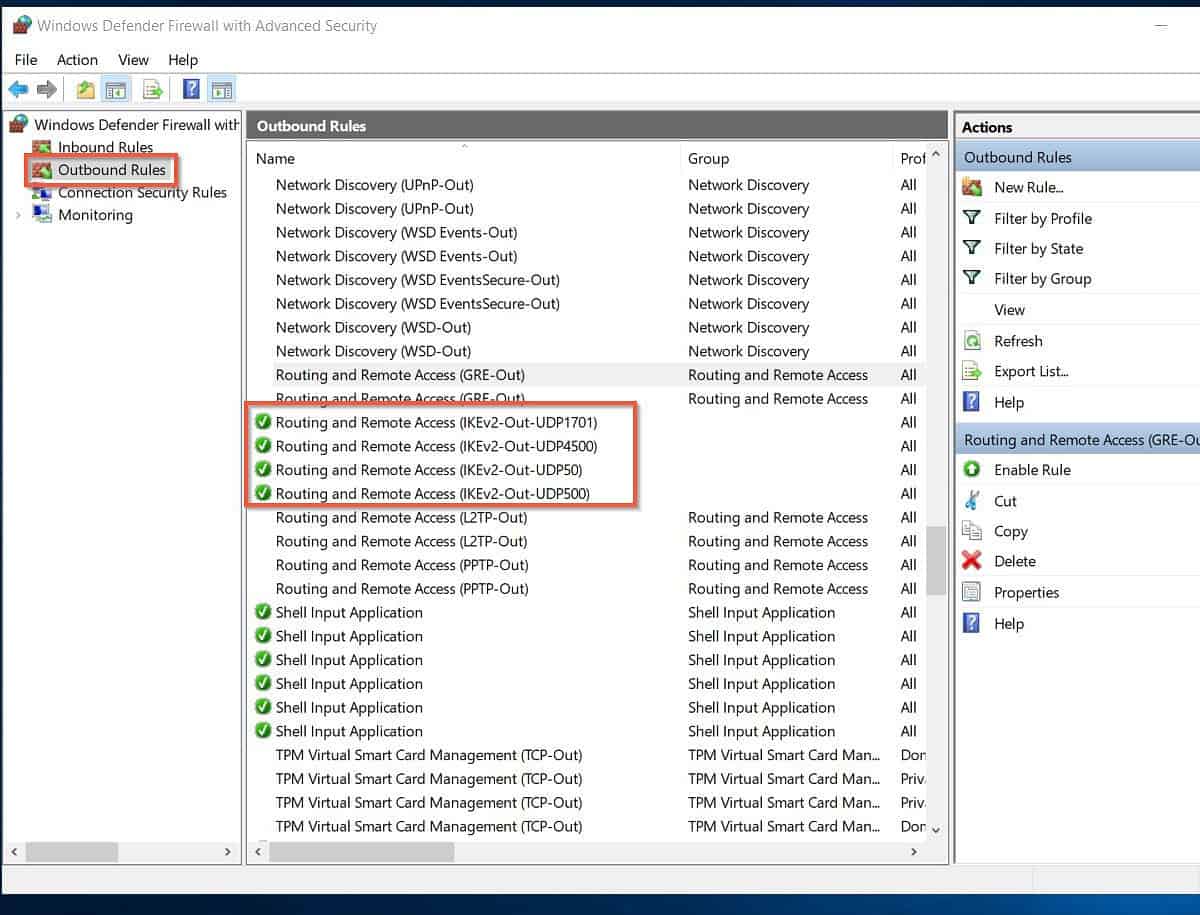Open the Filter by Group submenu
The width and height of the screenshot is (1200, 915).
[x=1042, y=279]
